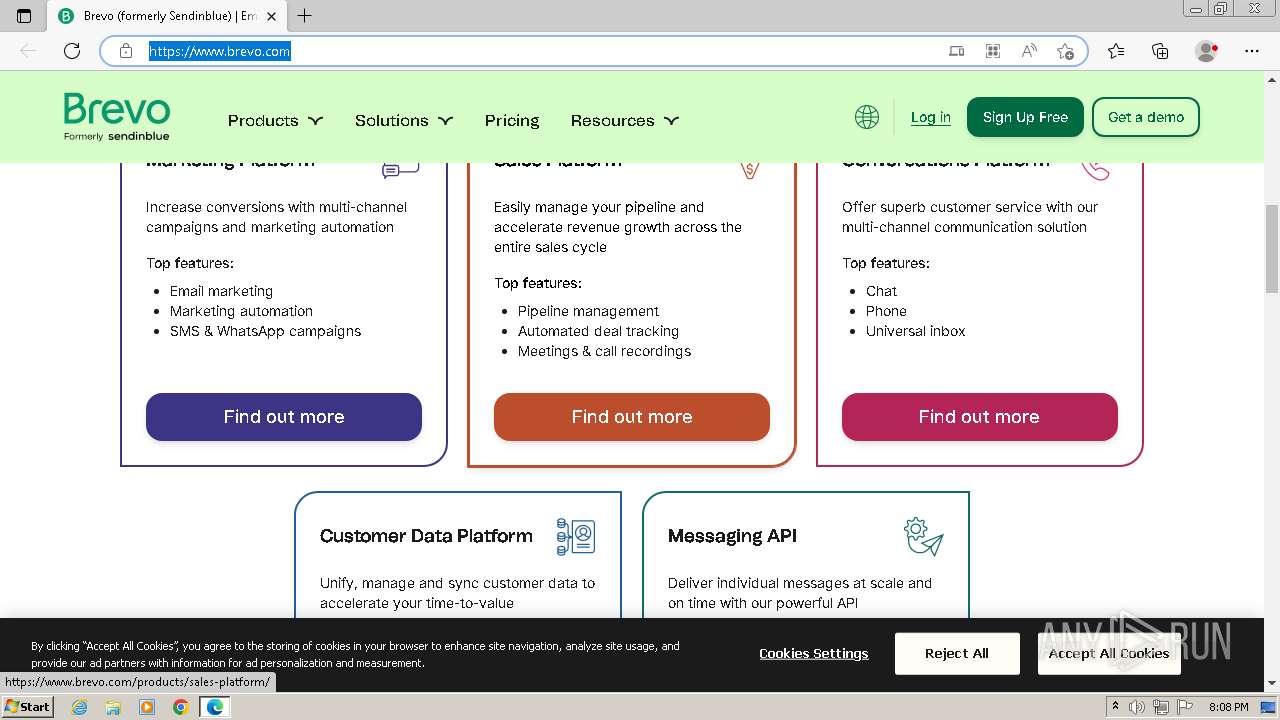This screenshot has height=720, width=1280.
Task: Click the Pipeline management list item
Action: (588, 311)
